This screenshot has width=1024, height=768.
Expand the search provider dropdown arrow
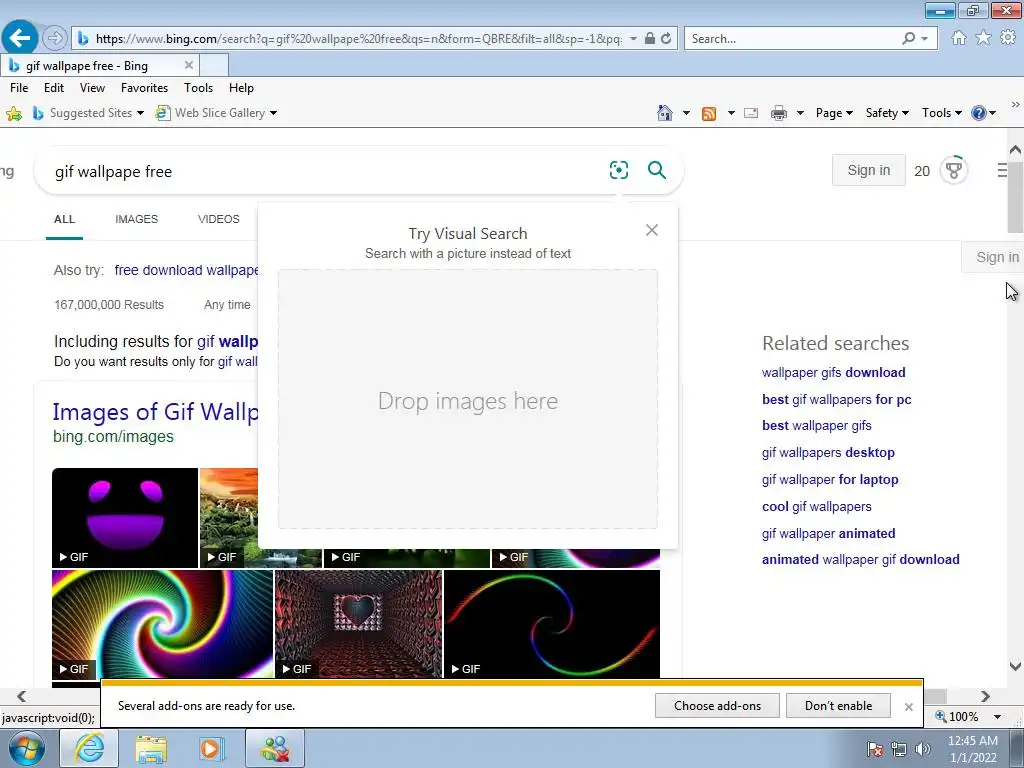925,39
